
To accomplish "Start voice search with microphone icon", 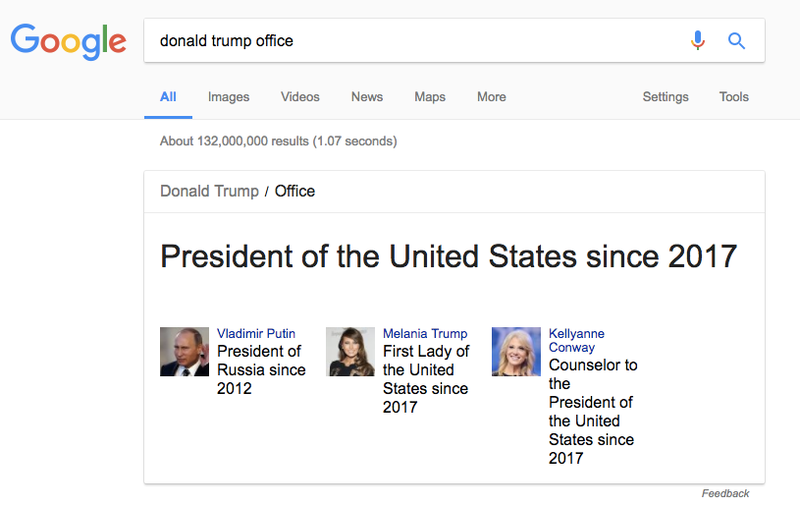I will [697, 40].
